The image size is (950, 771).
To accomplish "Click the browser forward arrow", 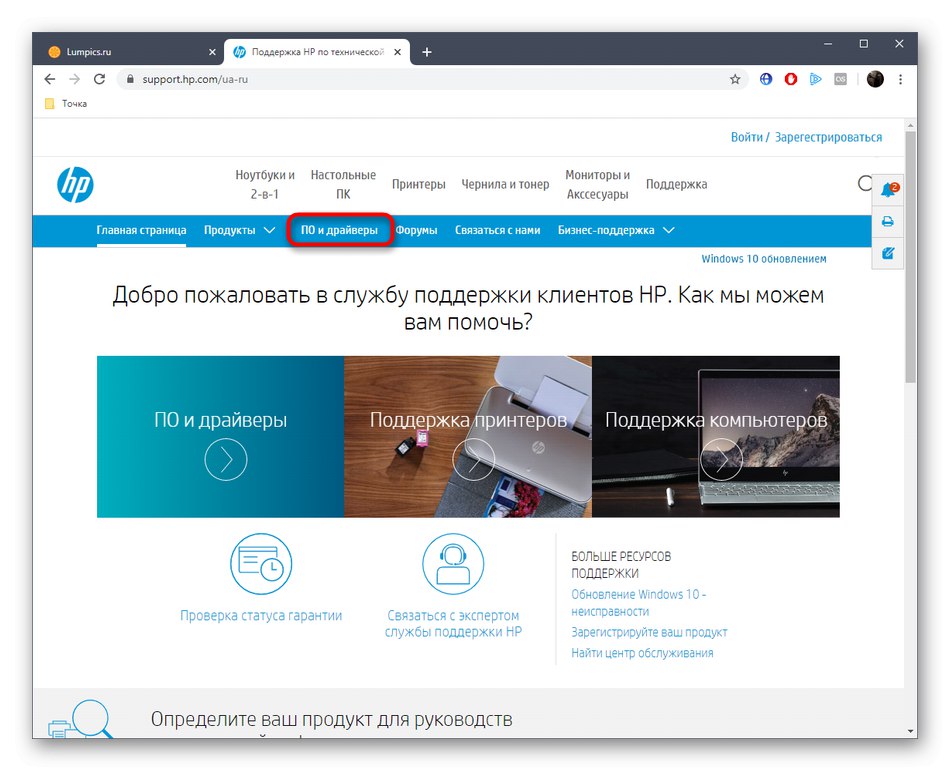I will tap(75, 79).
